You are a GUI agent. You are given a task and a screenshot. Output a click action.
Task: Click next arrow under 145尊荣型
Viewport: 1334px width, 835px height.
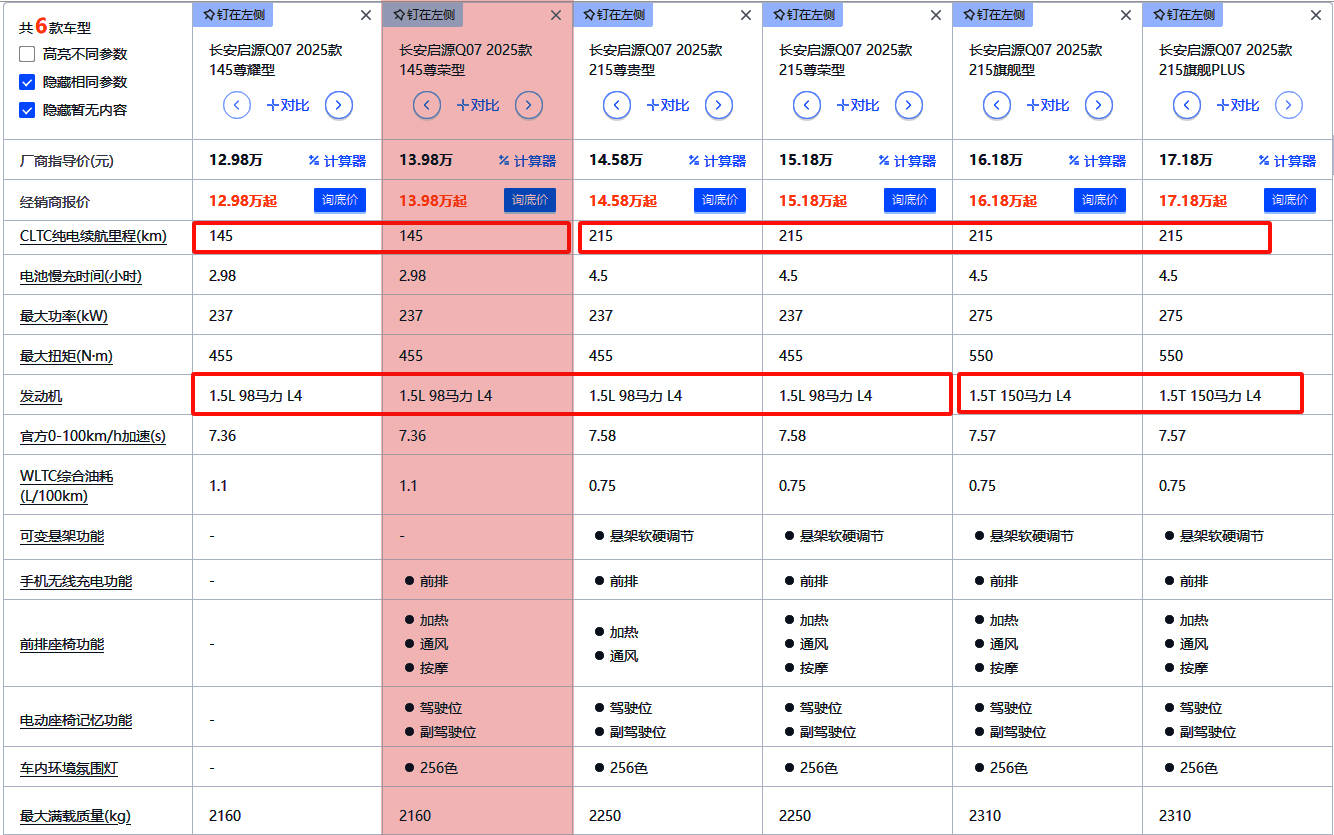[529, 105]
